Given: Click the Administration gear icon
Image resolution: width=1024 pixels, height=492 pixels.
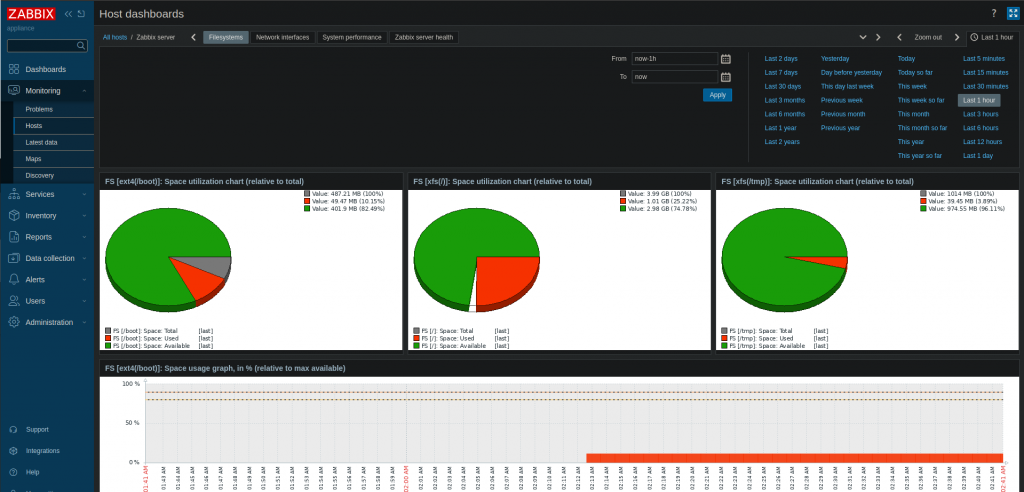Looking at the screenshot, I should (14, 322).
